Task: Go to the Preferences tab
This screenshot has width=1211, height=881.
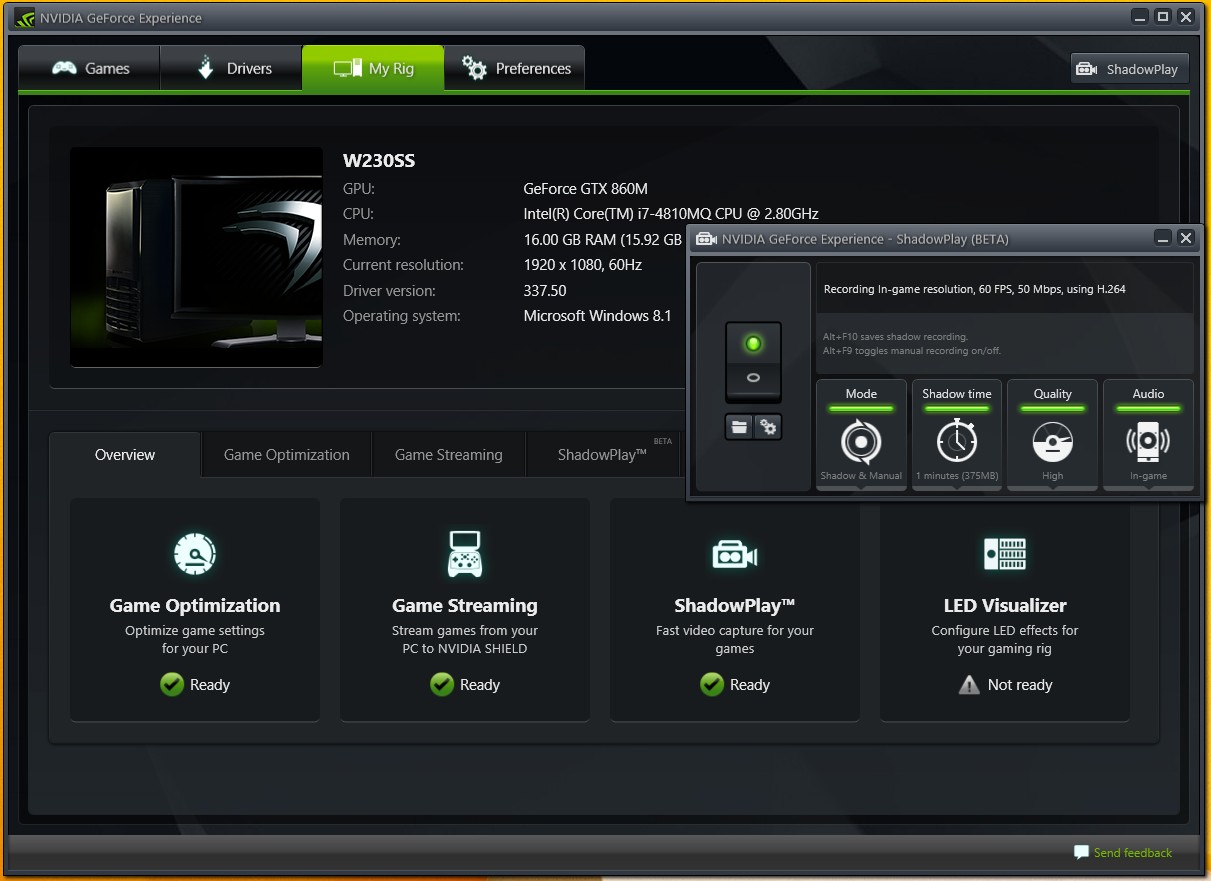Action: 515,68
